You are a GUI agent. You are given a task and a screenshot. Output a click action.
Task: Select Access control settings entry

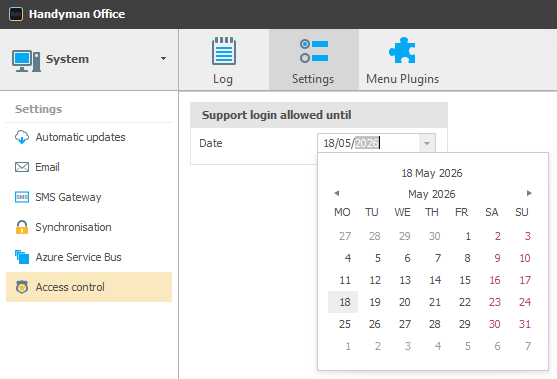point(89,287)
